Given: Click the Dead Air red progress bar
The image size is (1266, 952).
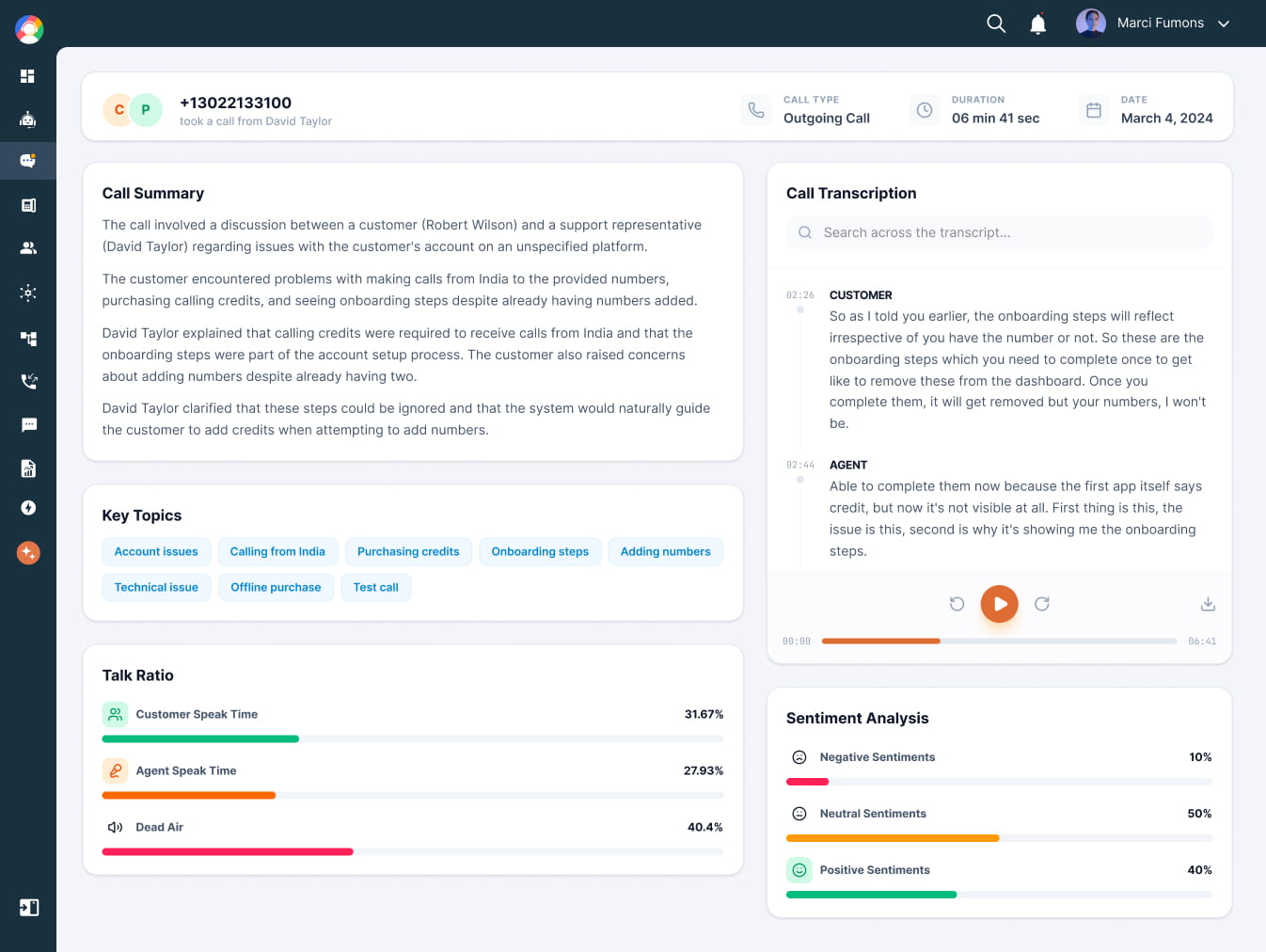Looking at the screenshot, I should (228, 851).
